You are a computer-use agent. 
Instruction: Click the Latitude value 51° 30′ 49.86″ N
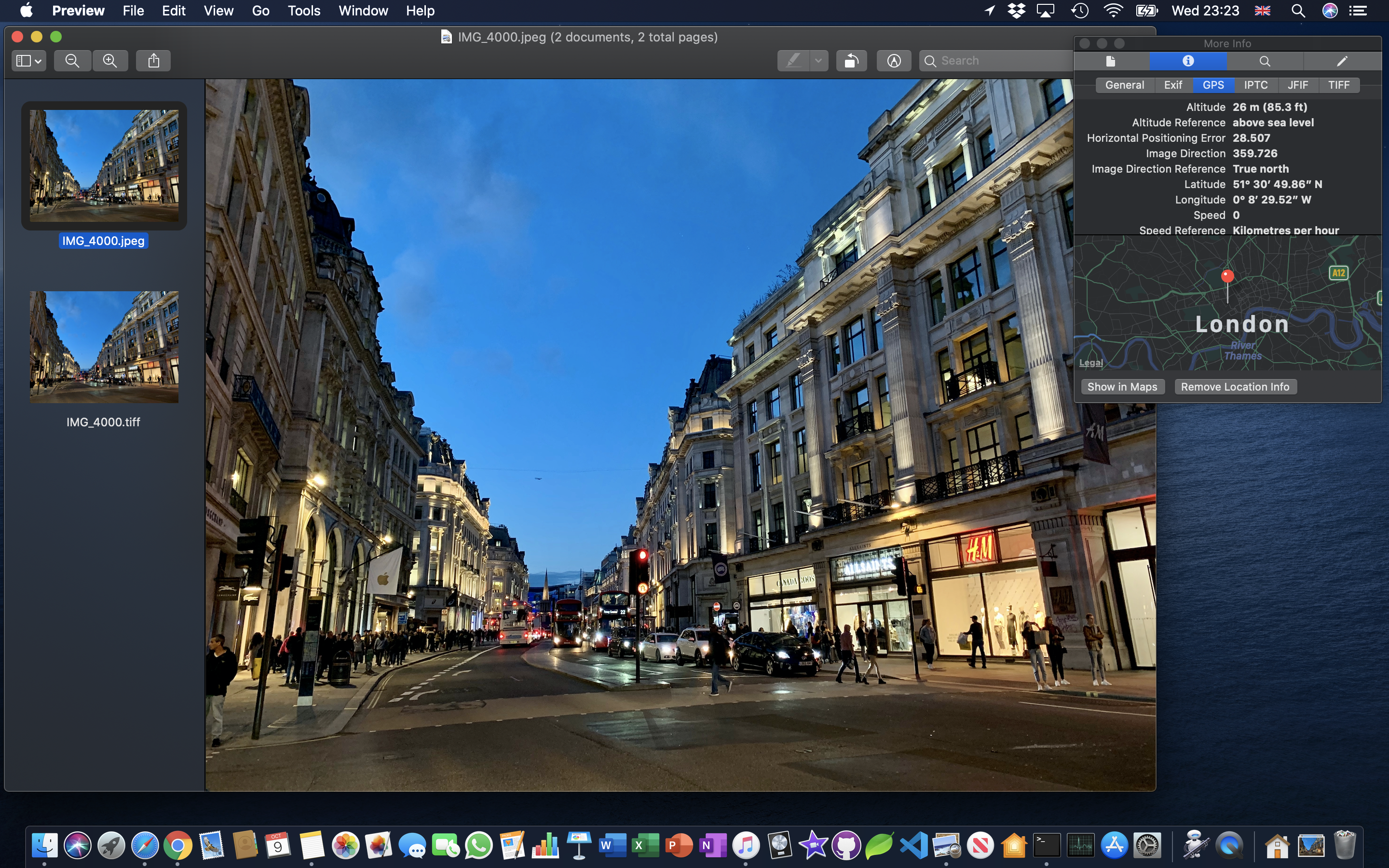pos(1277,184)
